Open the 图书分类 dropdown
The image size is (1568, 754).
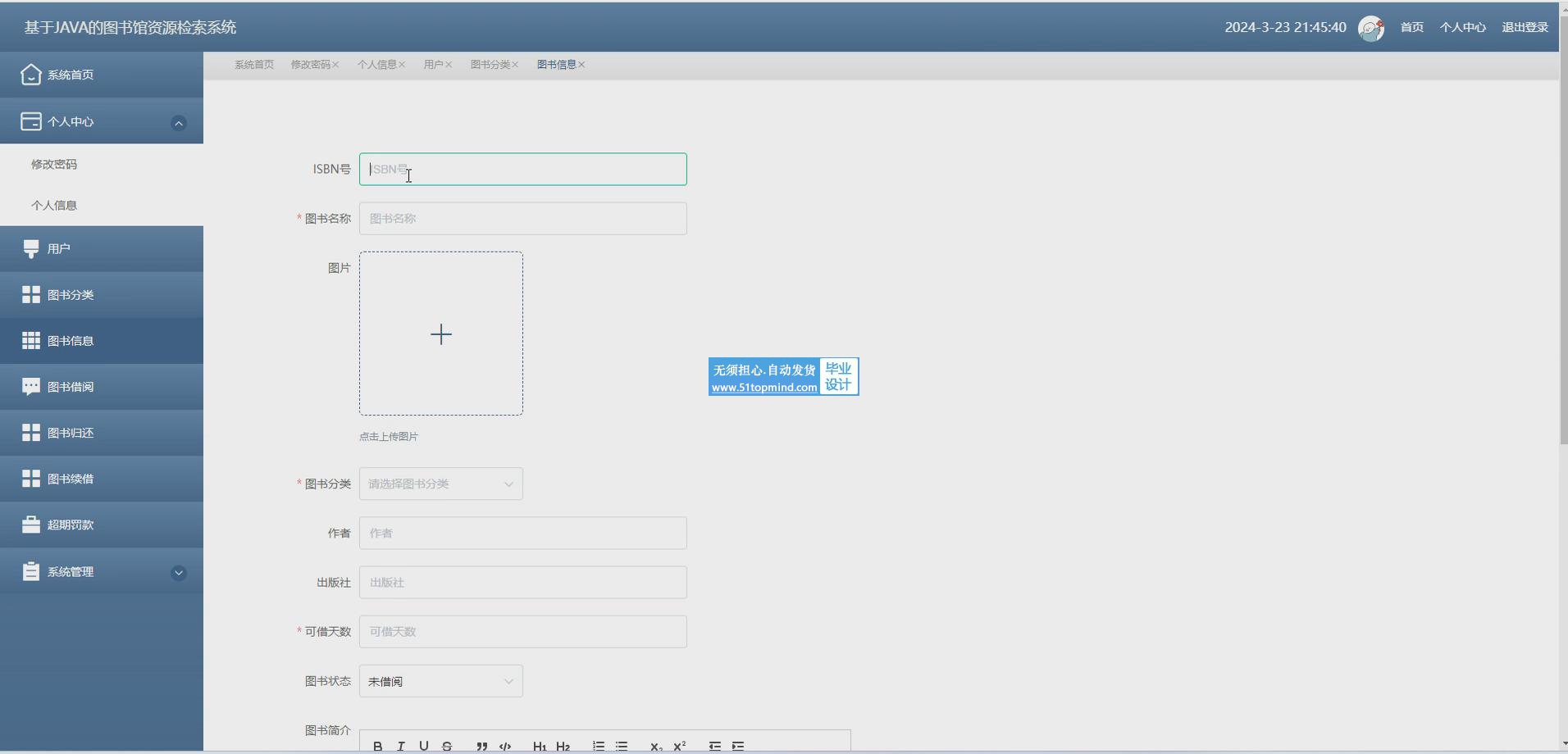[x=441, y=484]
